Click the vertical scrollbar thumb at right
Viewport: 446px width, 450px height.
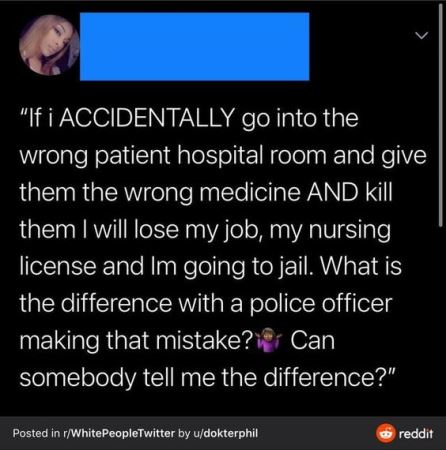coord(441,115)
